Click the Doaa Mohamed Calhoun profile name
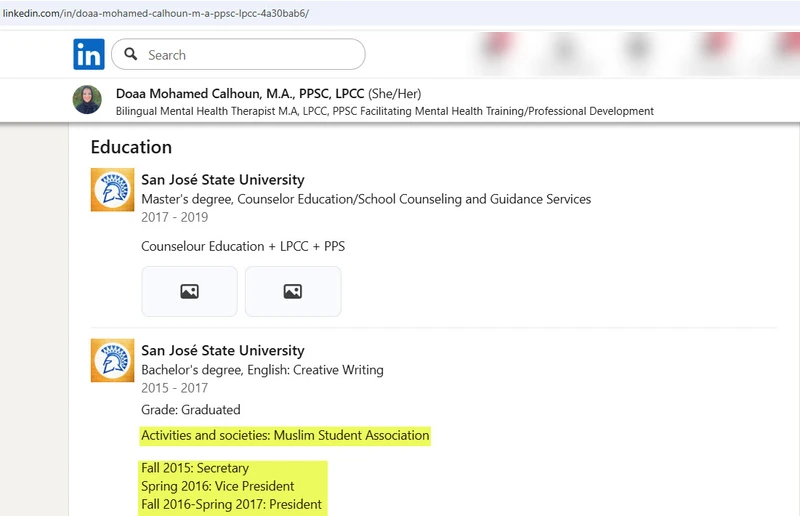800x516 pixels. pos(240,93)
